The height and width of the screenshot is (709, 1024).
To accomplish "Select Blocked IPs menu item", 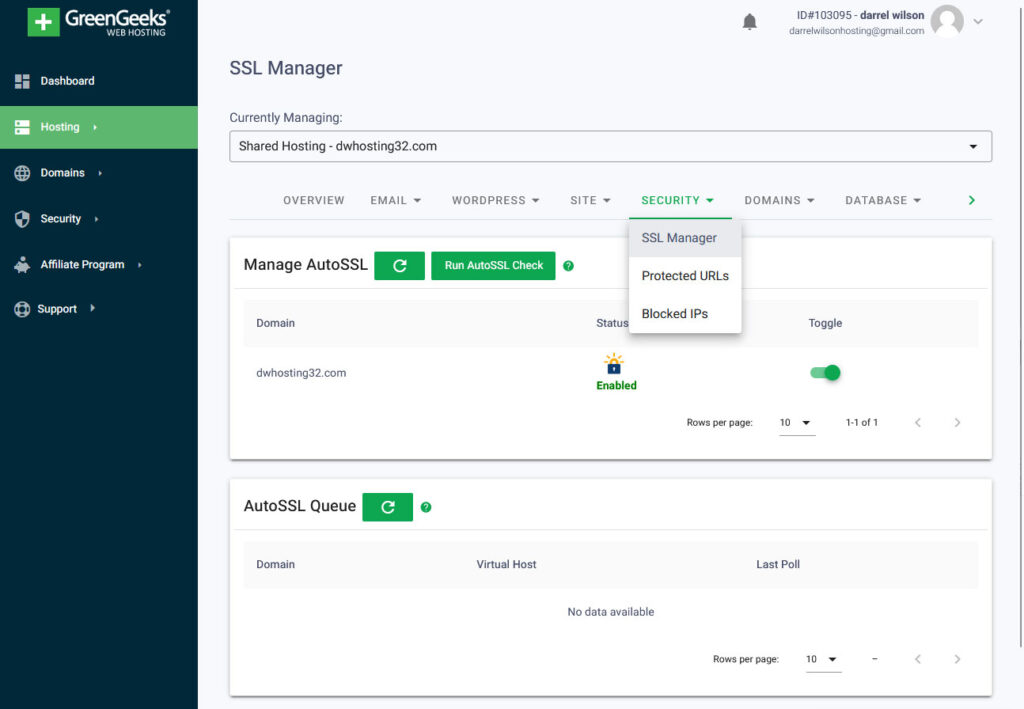I will [x=685, y=314].
